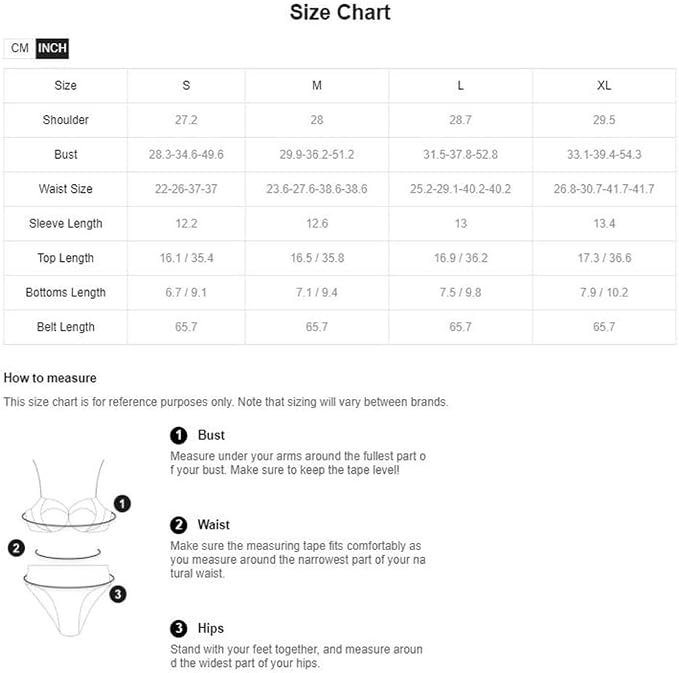Click the How to measure heading
The image size is (679, 673).
coord(50,378)
